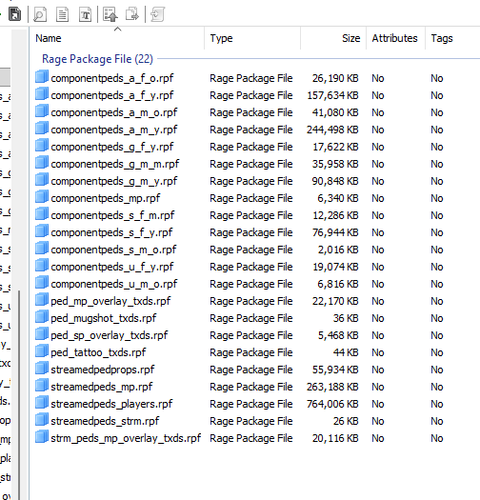The height and width of the screenshot is (500, 480).
Task: Click the 244,498 KB size cell
Action: coord(333,130)
